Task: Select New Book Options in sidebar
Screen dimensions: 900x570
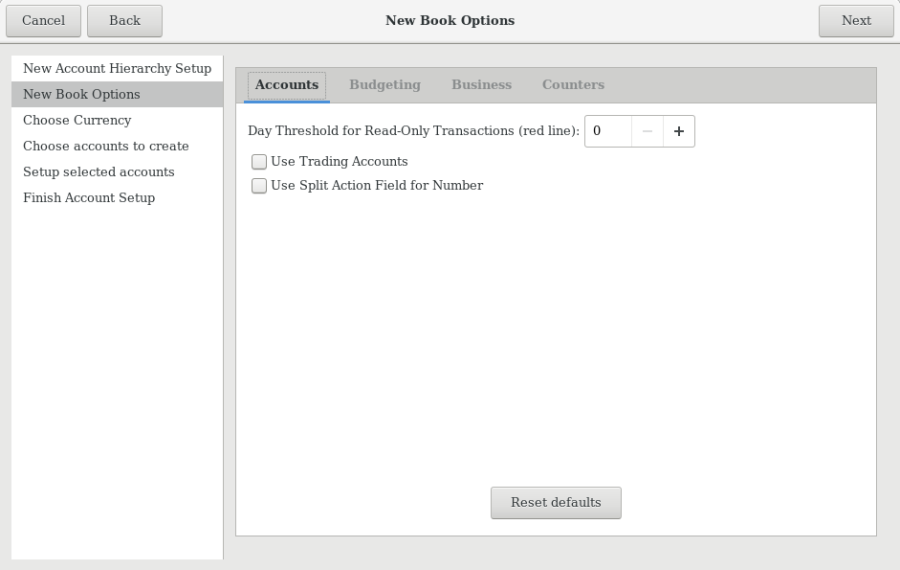Action: [82, 94]
